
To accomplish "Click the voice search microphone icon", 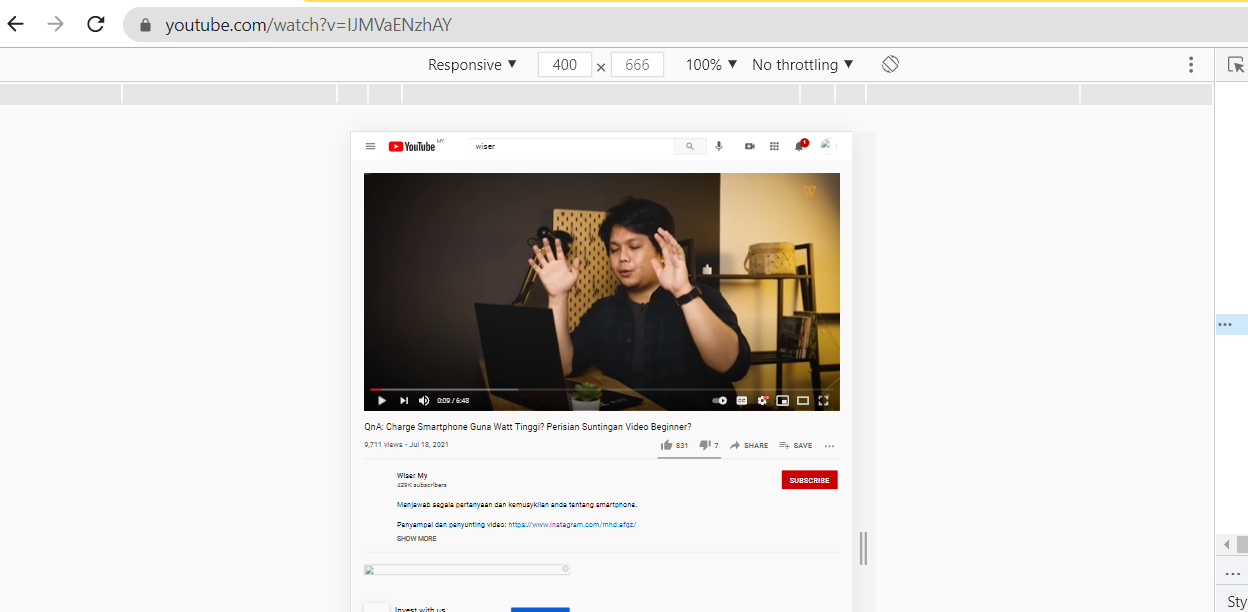I will point(718,146).
